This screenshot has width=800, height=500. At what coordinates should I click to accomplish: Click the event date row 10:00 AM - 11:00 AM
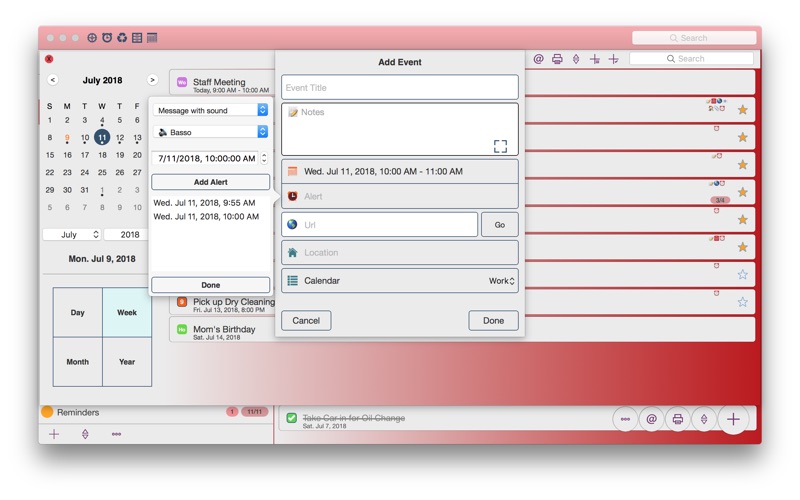(399, 171)
